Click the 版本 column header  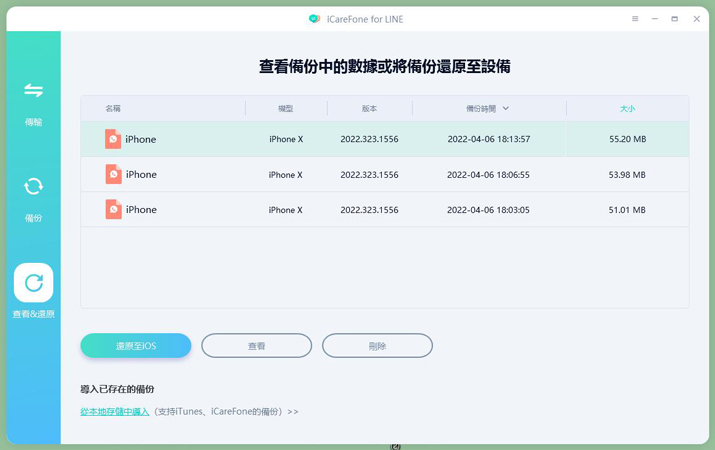[369, 109]
